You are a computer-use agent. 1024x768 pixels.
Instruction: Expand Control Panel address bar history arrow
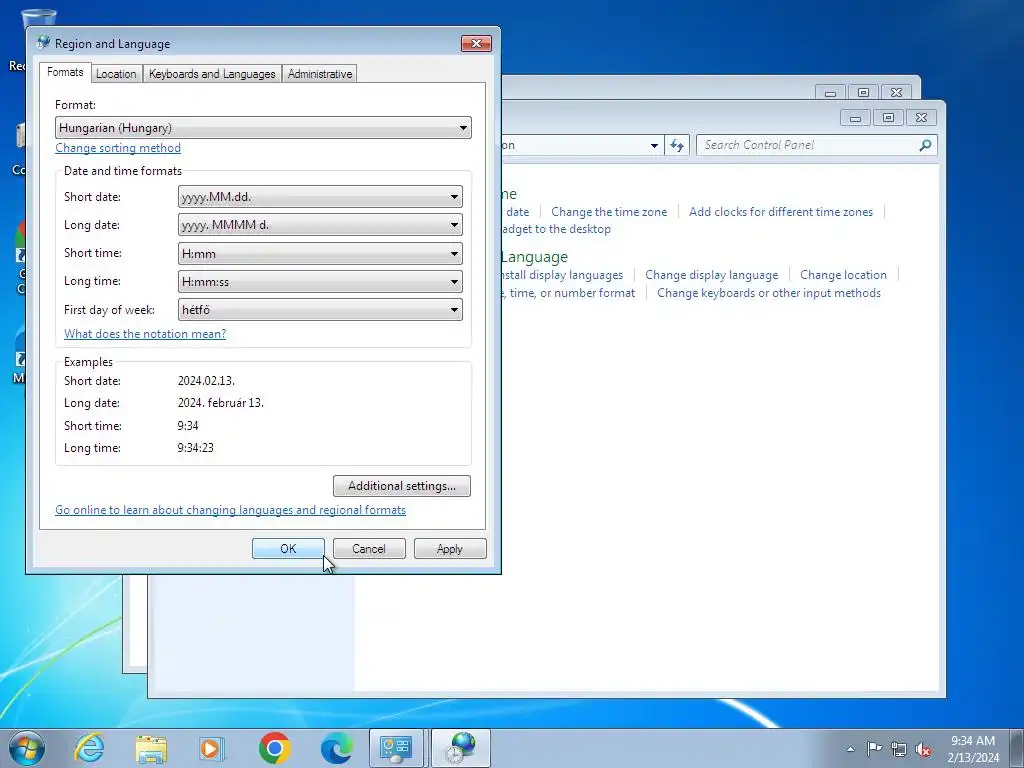[x=654, y=145]
